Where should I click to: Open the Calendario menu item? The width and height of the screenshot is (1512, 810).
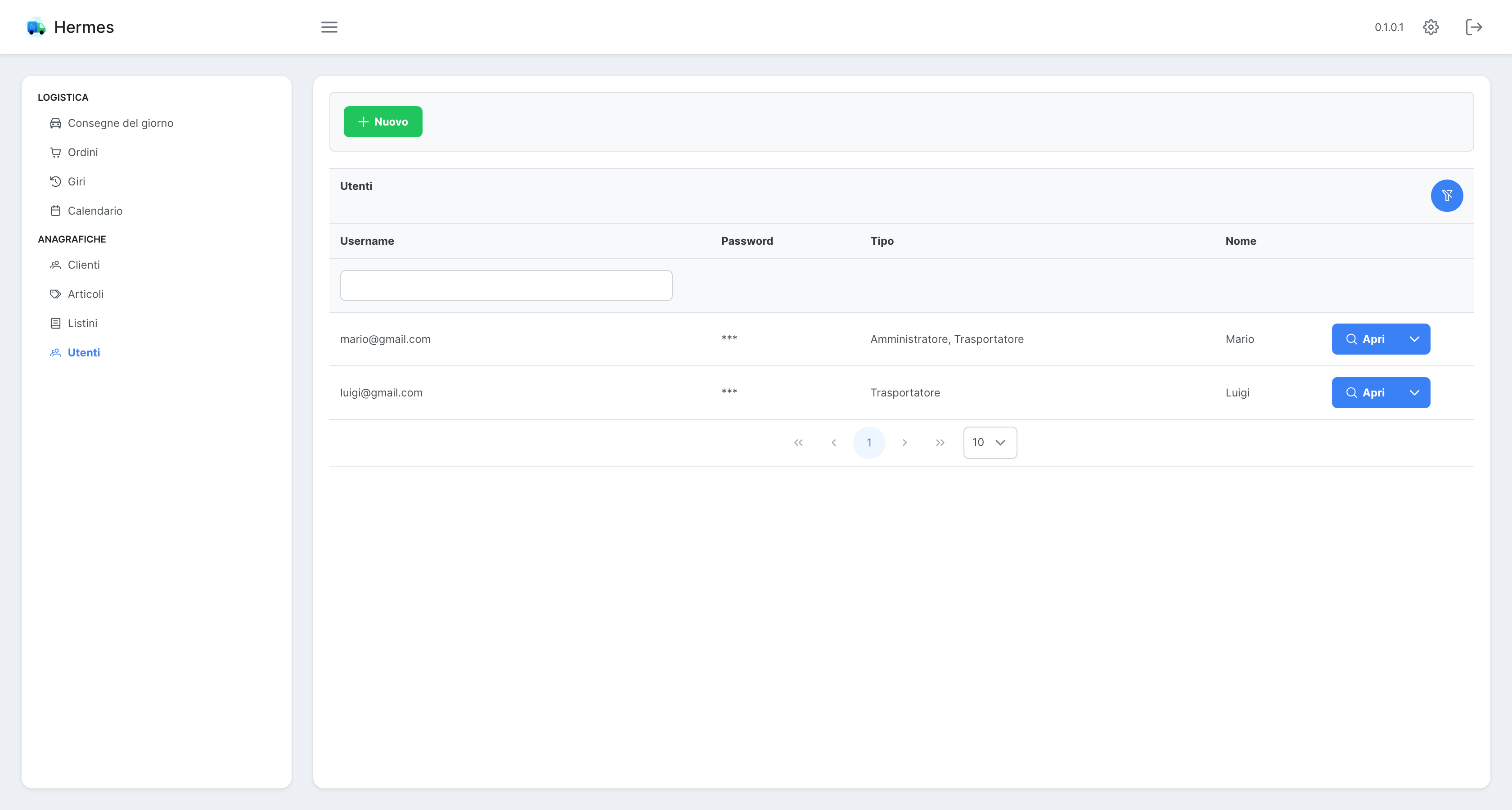click(x=94, y=211)
